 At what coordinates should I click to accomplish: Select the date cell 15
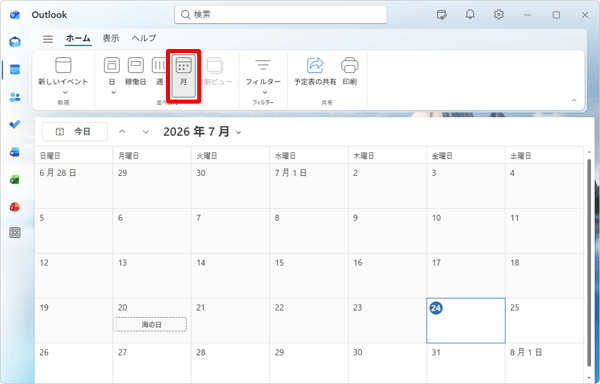(x=308, y=276)
